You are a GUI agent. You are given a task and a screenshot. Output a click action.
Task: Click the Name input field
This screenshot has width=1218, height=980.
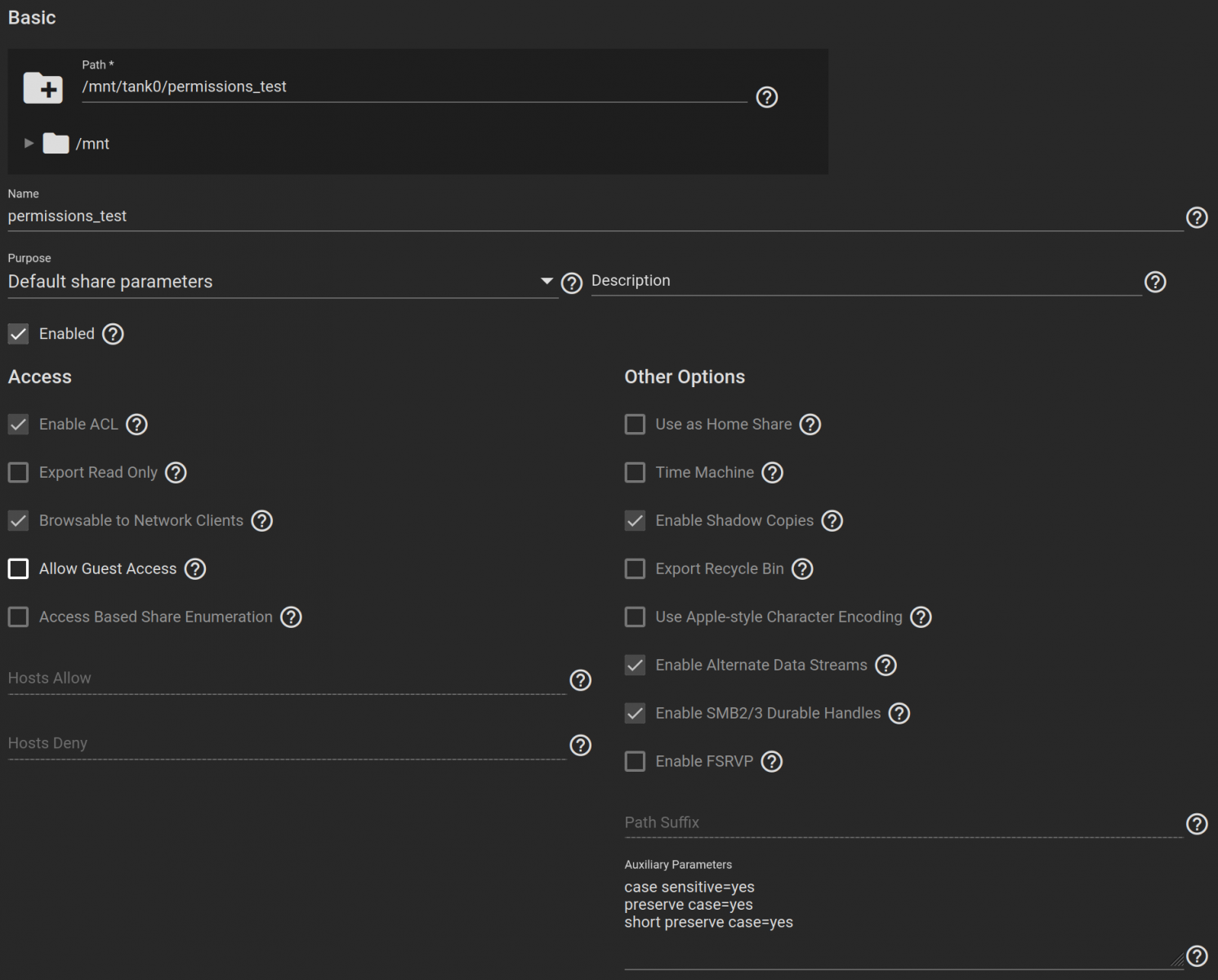pyautogui.click(x=596, y=216)
